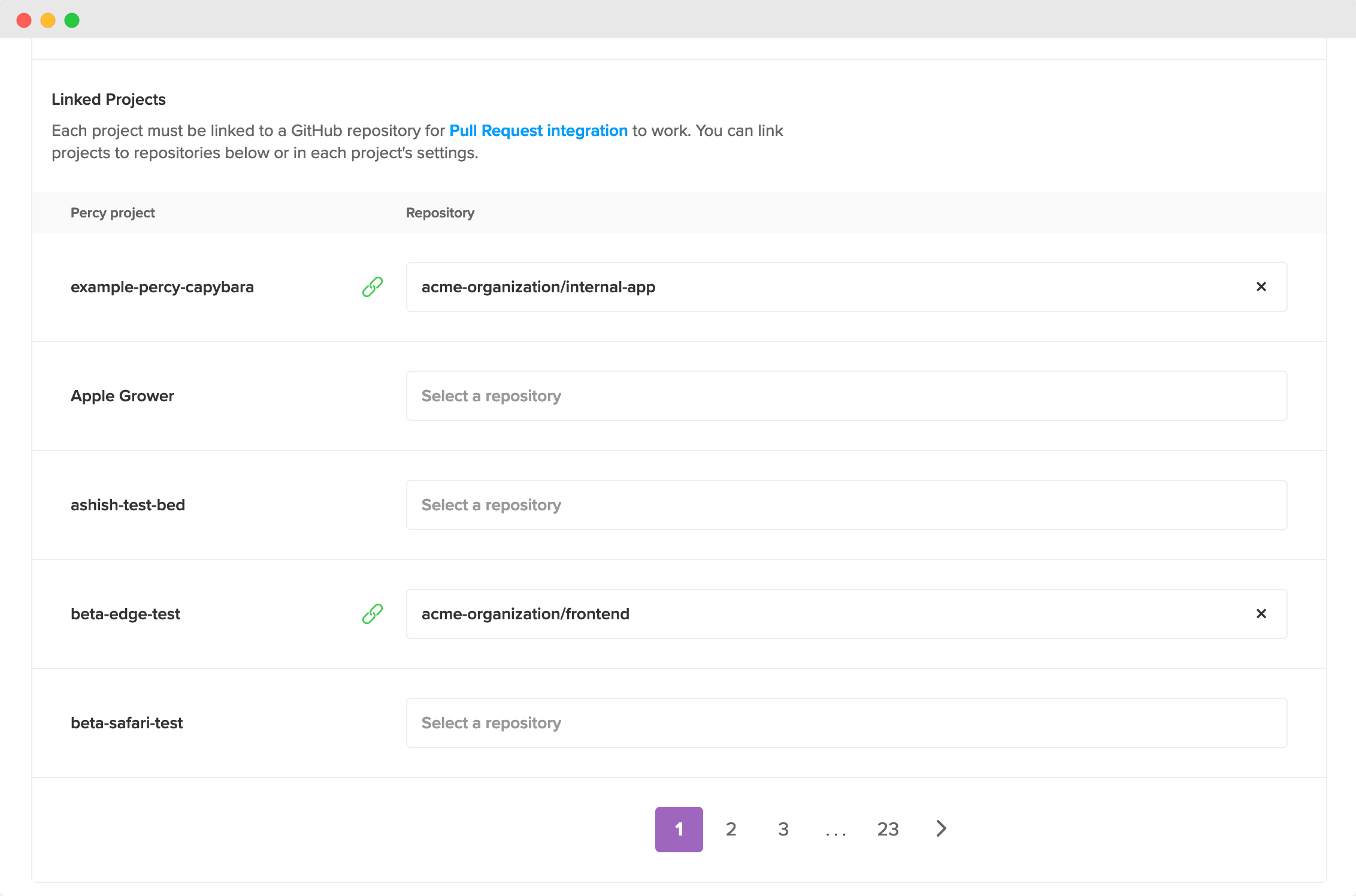Open the example-percy-capybara repository selector

point(827,287)
